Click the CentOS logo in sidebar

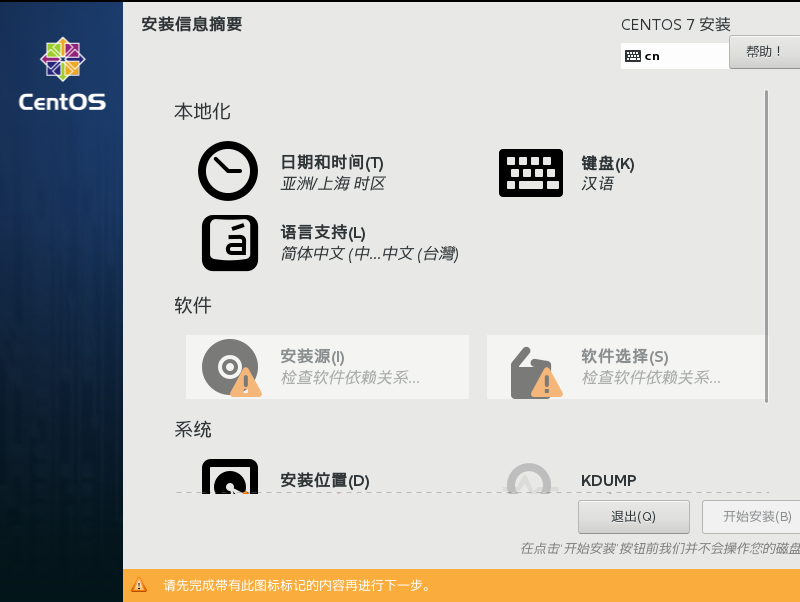62,74
